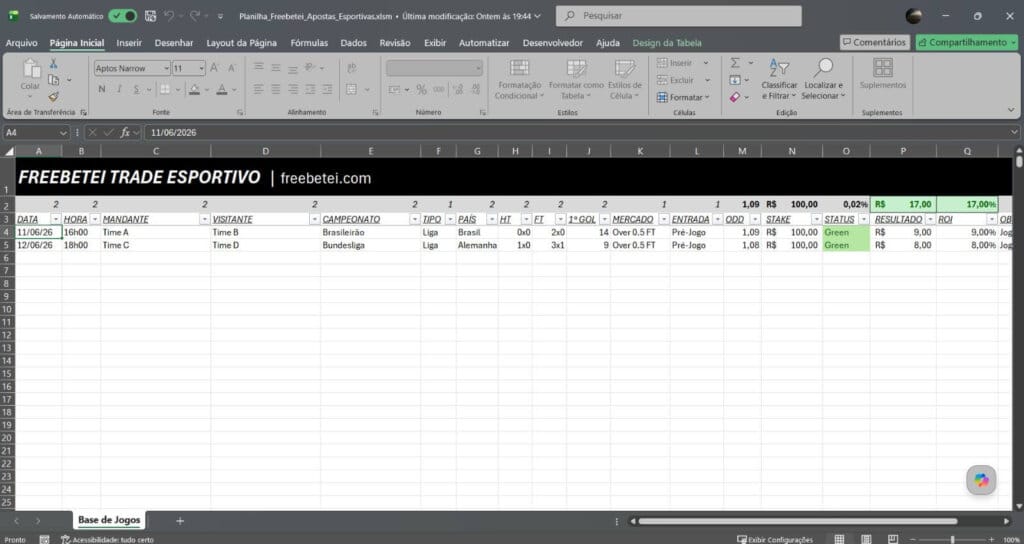The height and width of the screenshot is (544, 1024).
Task: Click the Name Box showing A4
Action: pyautogui.click(x=37, y=133)
